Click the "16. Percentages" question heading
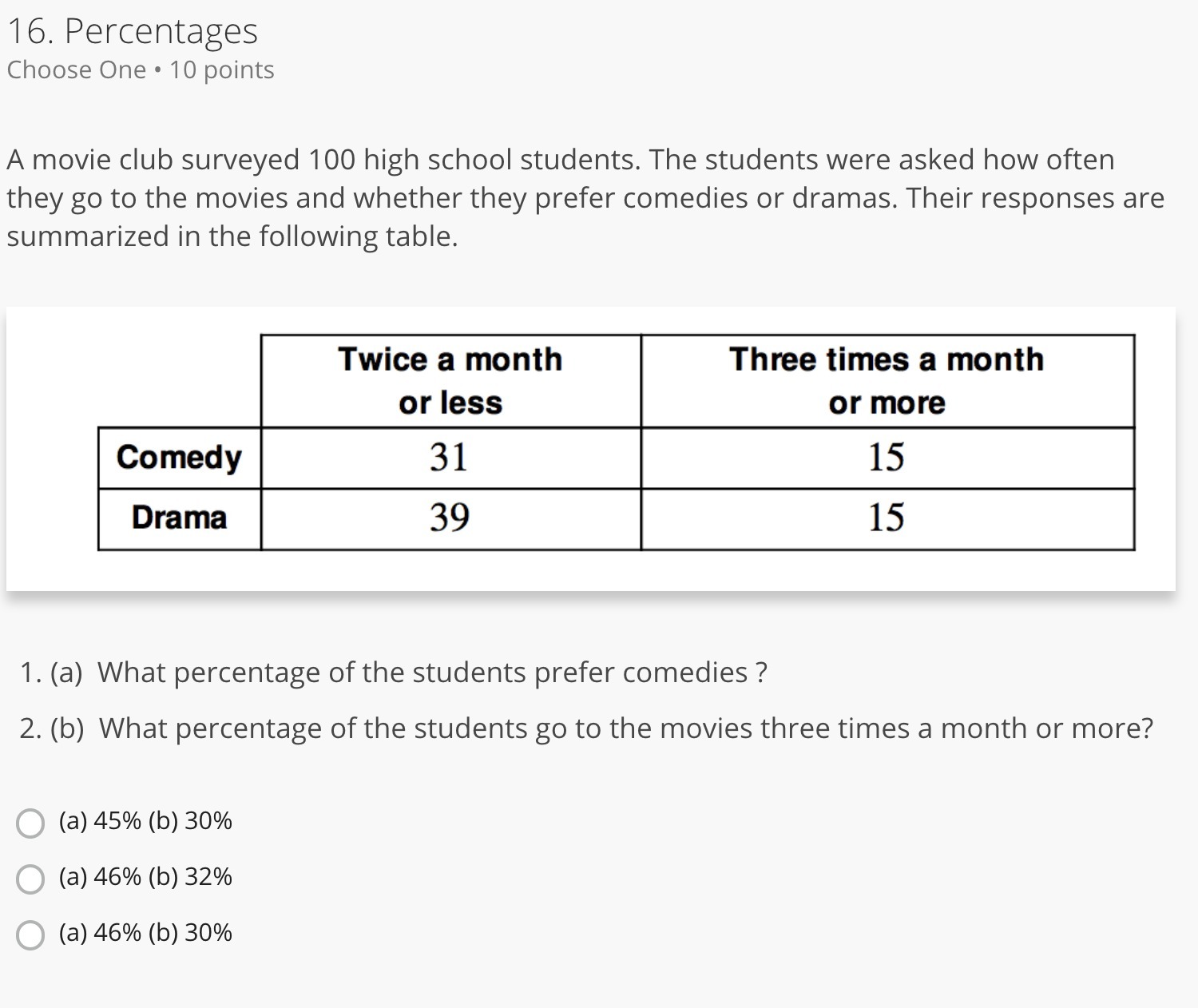1198x1008 pixels. tap(133, 32)
